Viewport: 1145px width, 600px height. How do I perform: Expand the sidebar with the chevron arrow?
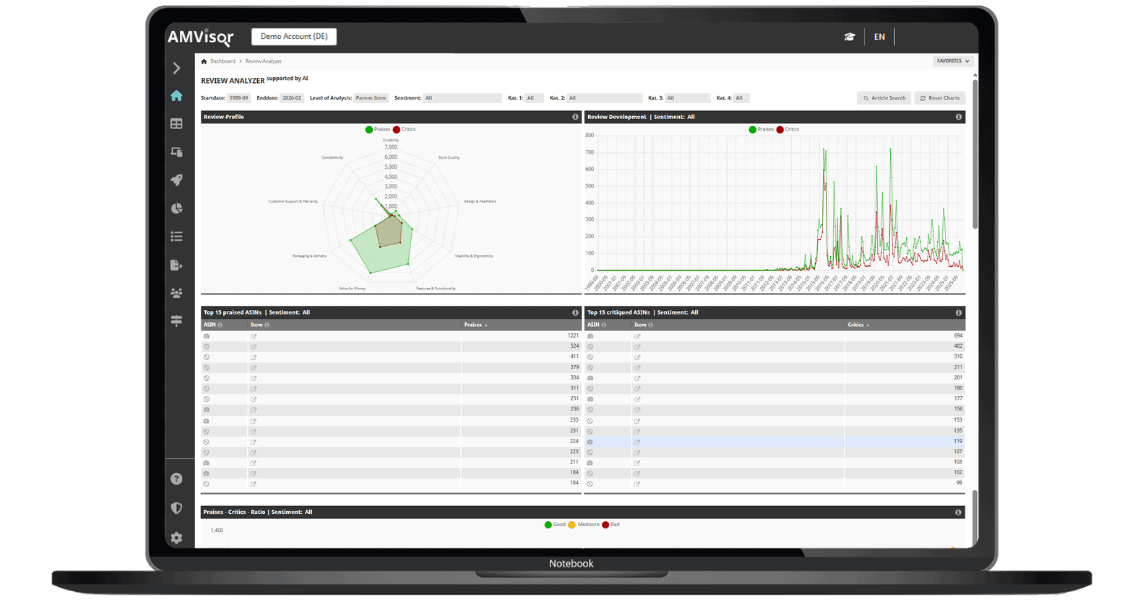point(176,68)
